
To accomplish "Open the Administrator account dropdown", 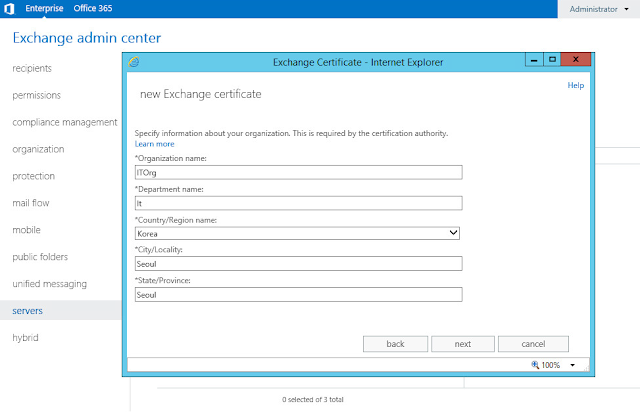I will click(x=598, y=9).
